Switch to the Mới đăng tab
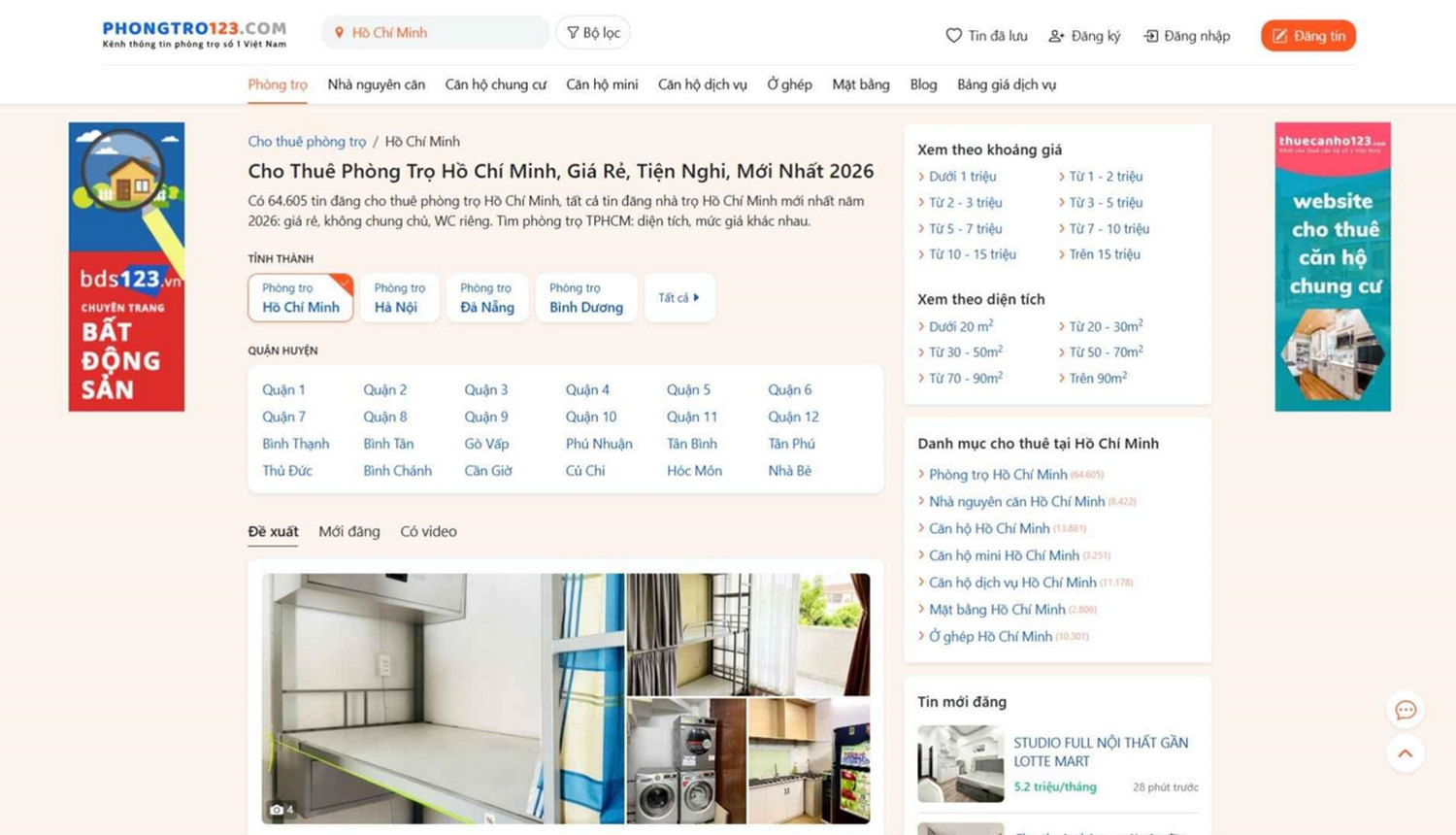Screen dimensions: 1456x835 (349, 531)
